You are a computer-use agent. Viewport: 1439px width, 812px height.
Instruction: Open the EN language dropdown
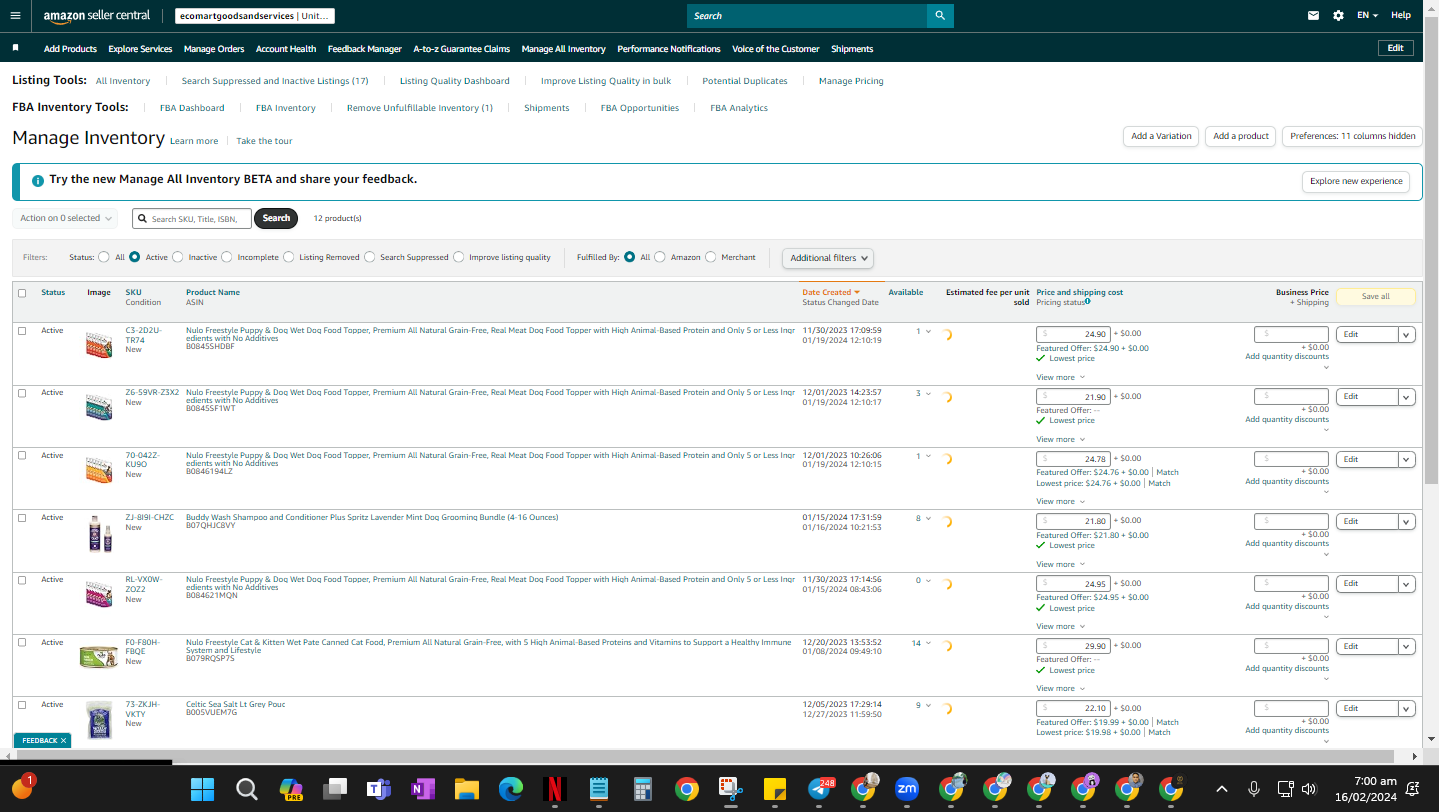point(1367,15)
